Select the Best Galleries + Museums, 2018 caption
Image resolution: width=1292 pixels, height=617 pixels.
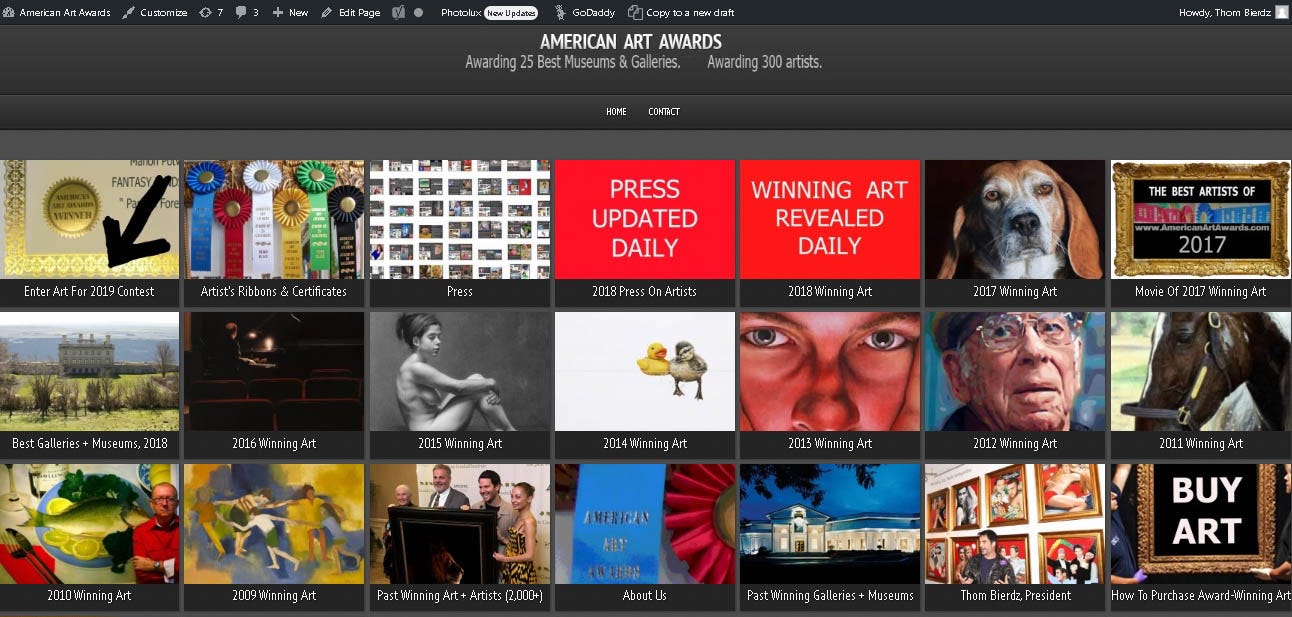pos(89,444)
